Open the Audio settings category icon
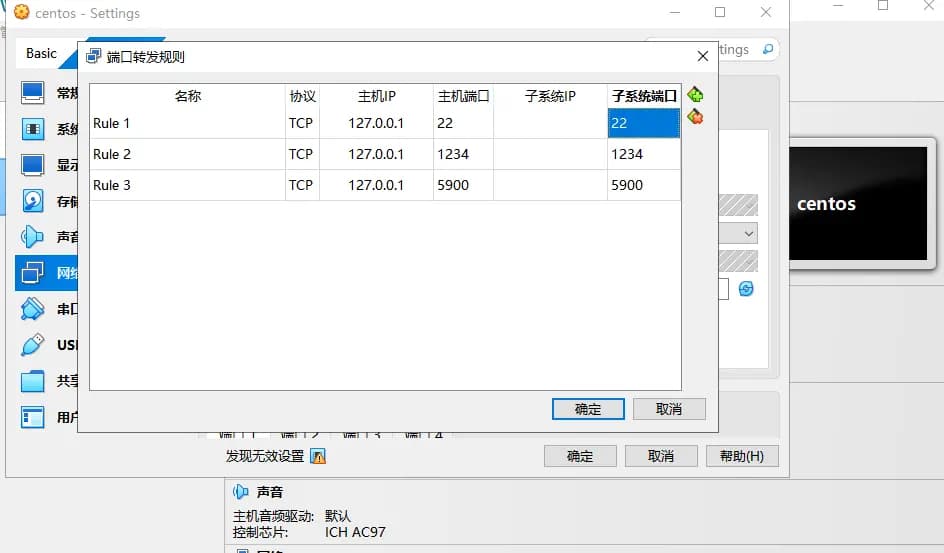The image size is (944, 553). (x=33, y=236)
